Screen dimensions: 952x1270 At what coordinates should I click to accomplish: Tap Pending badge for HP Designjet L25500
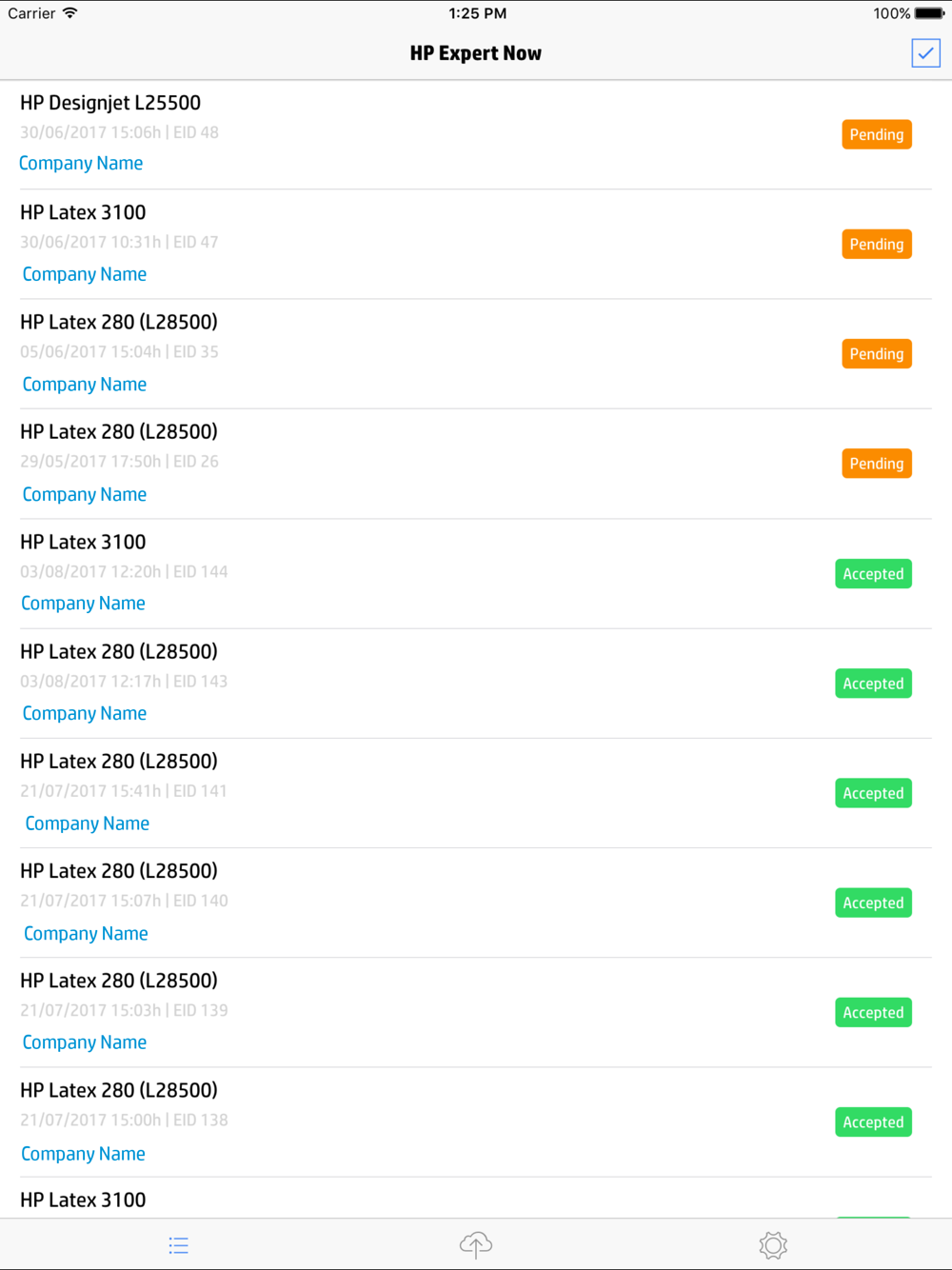click(877, 134)
